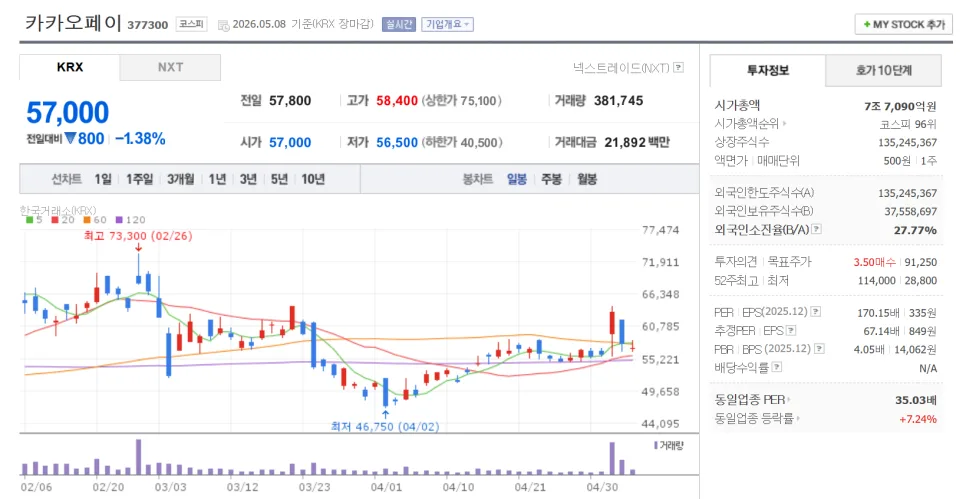
Task: Click the 고가 value 58,400
Action: 397,100
